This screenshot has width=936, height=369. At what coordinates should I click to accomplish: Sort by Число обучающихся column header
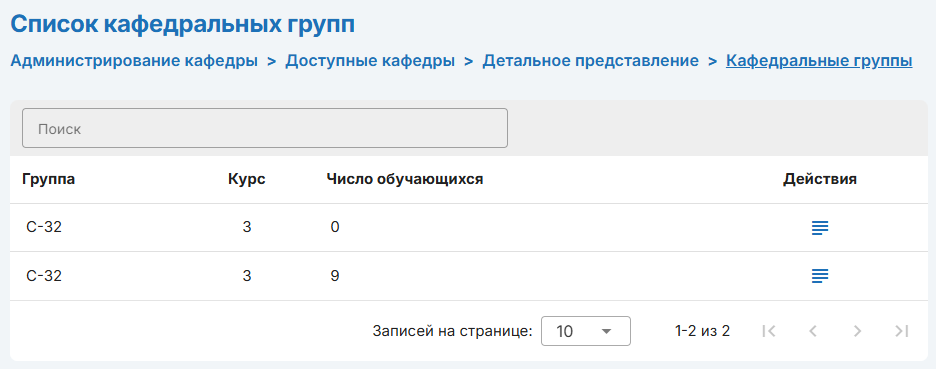click(x=405, y=180)
